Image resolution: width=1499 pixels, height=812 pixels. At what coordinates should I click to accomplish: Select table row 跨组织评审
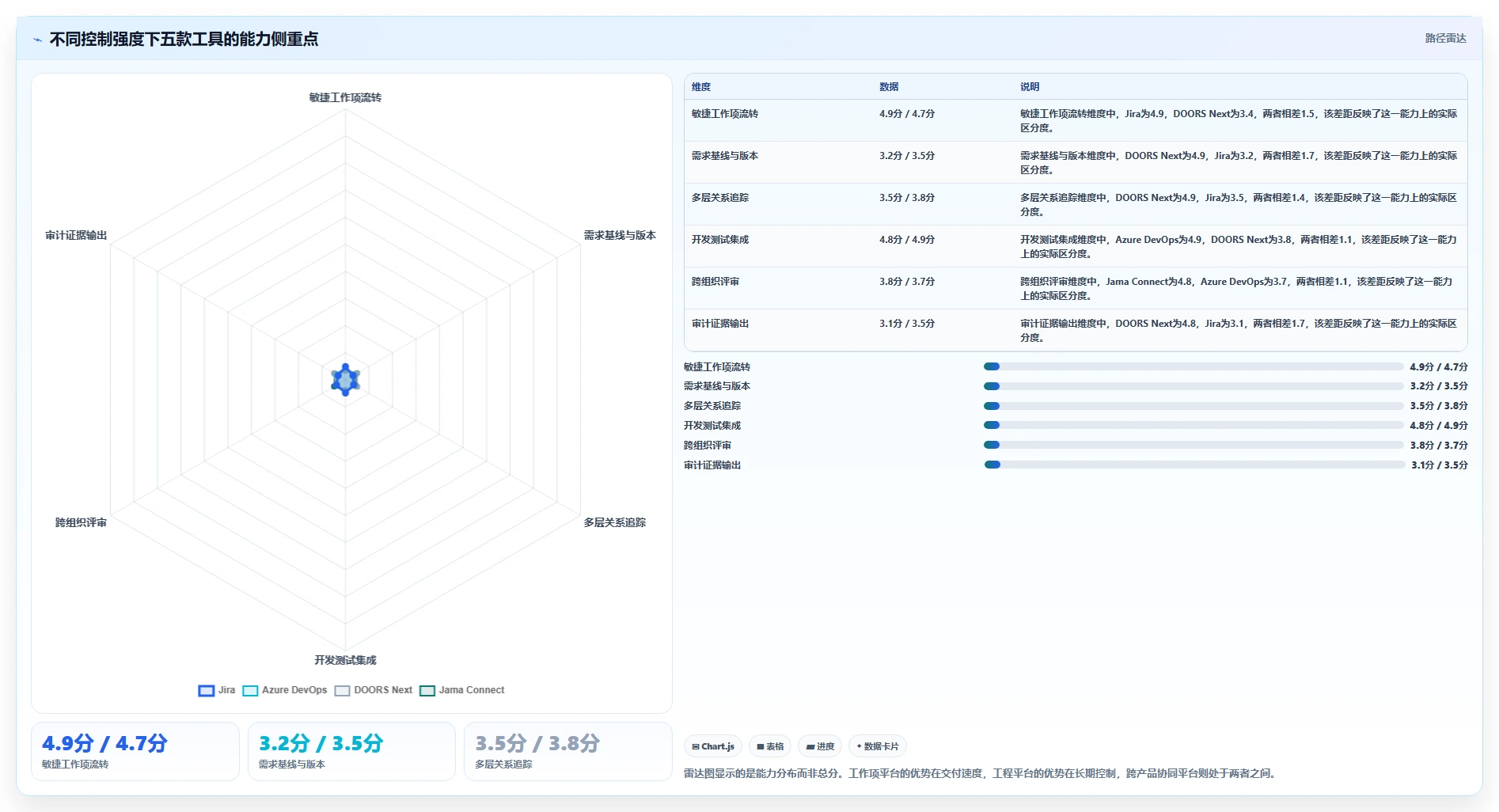click(x=1076, y=288)
